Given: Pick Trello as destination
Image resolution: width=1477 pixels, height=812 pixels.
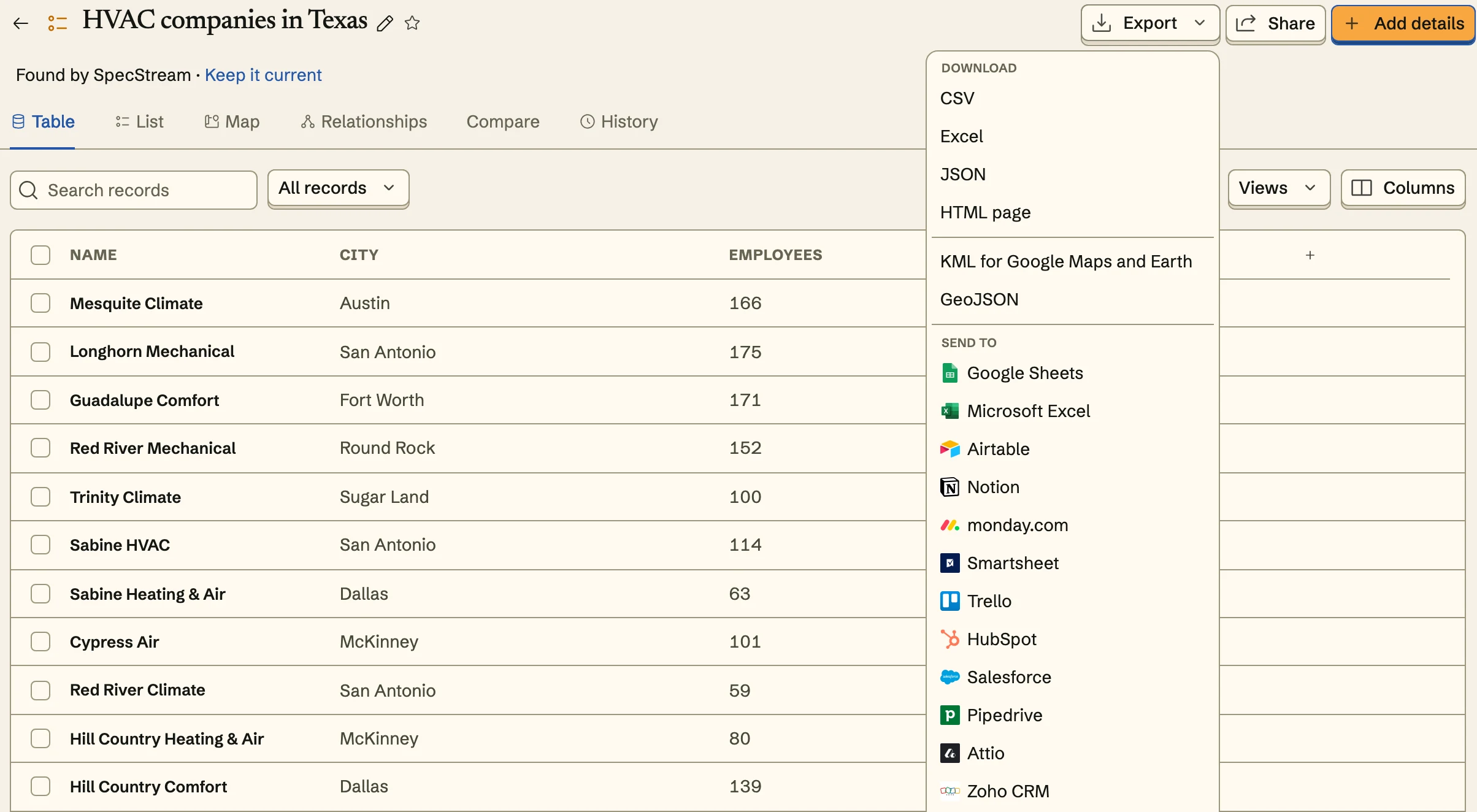Looking at the screenshot, I should 1072,601.
